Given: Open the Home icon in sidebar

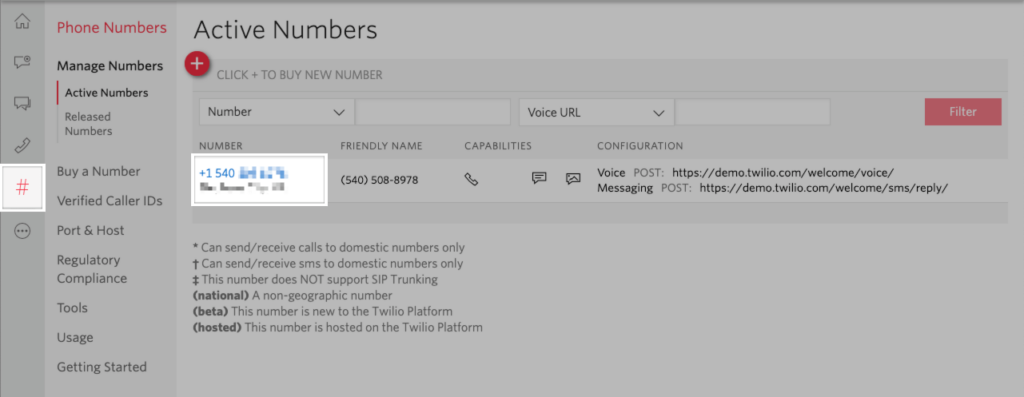Looking at the screenshot, I should (22, 22).
